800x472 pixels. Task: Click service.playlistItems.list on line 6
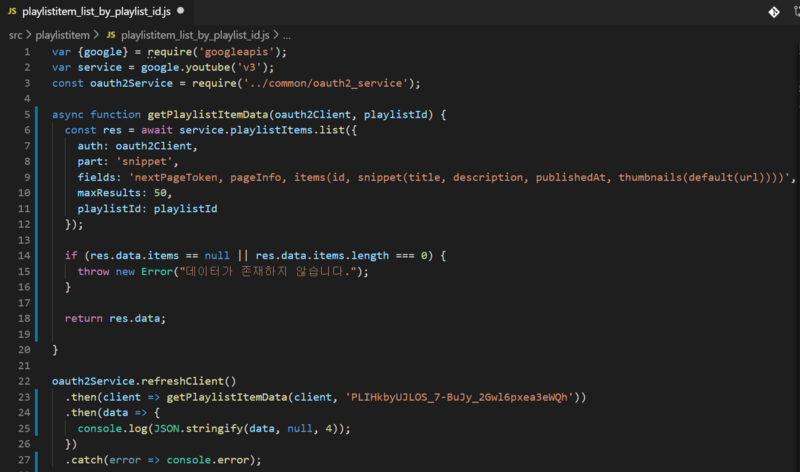pyautogui.click(x=262, y=130)
